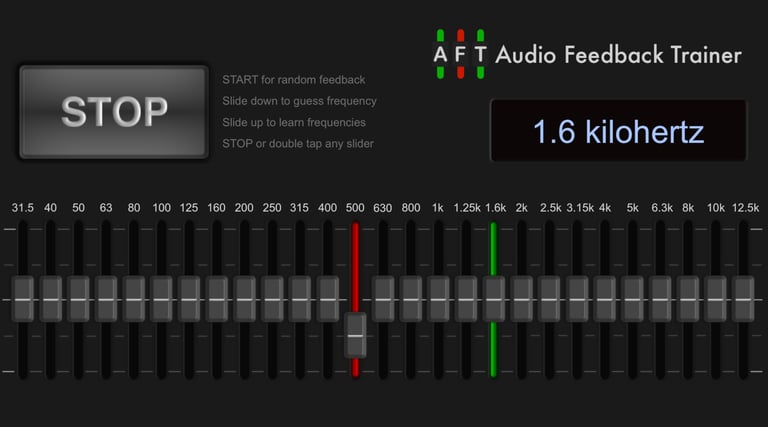Viewport: 768px width, 427px height.
Task: Select the 250 Hz slider knob
Action: coord(272,299)
